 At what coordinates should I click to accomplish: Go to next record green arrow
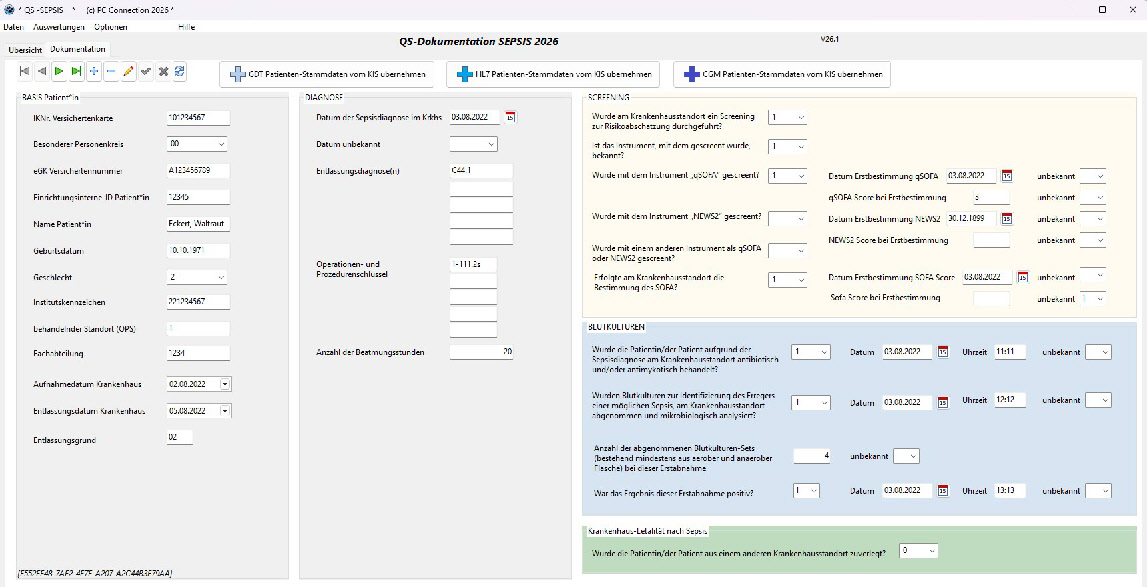click(x=59, y=71)
